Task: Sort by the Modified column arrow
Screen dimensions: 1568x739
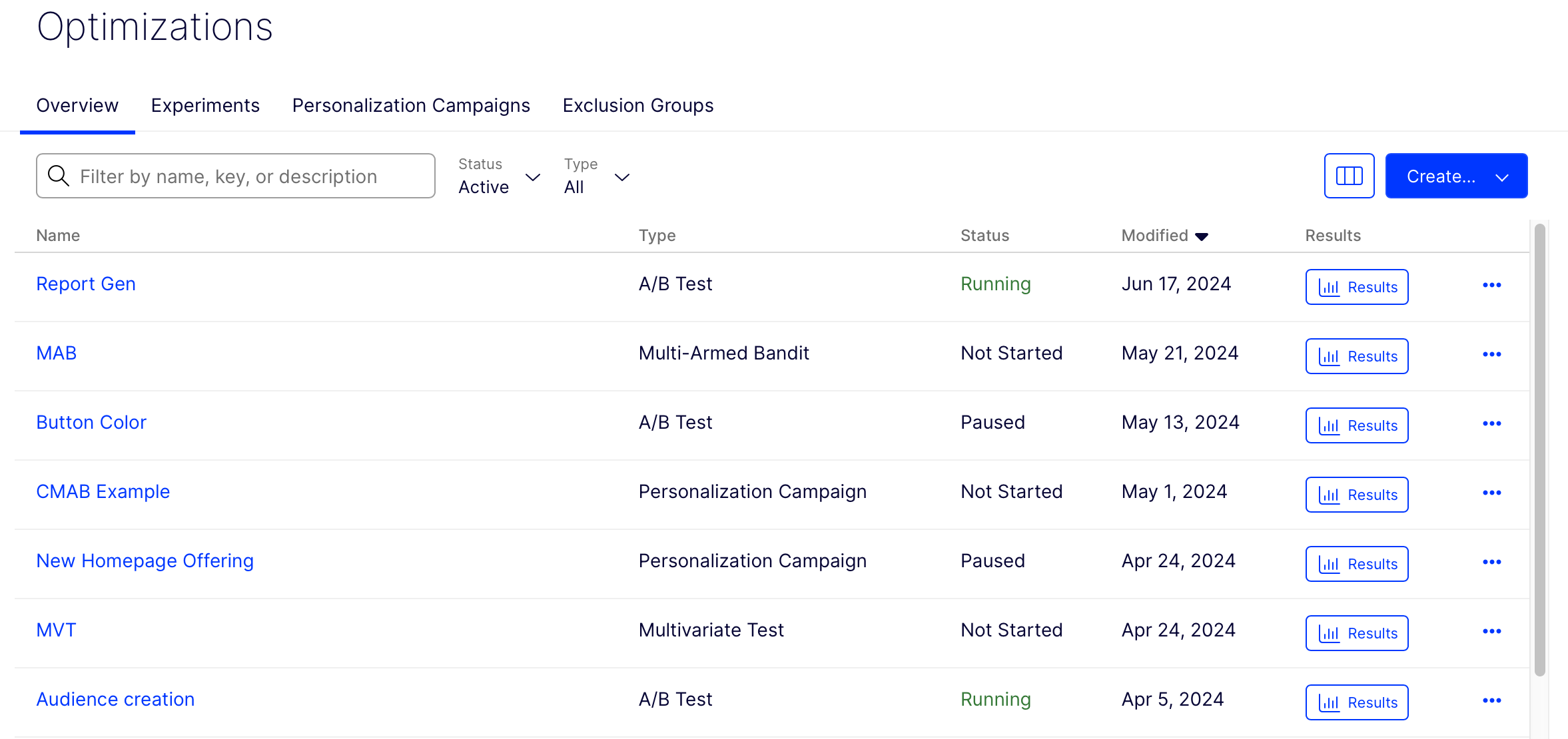Action: click(x=1201, y=237)
